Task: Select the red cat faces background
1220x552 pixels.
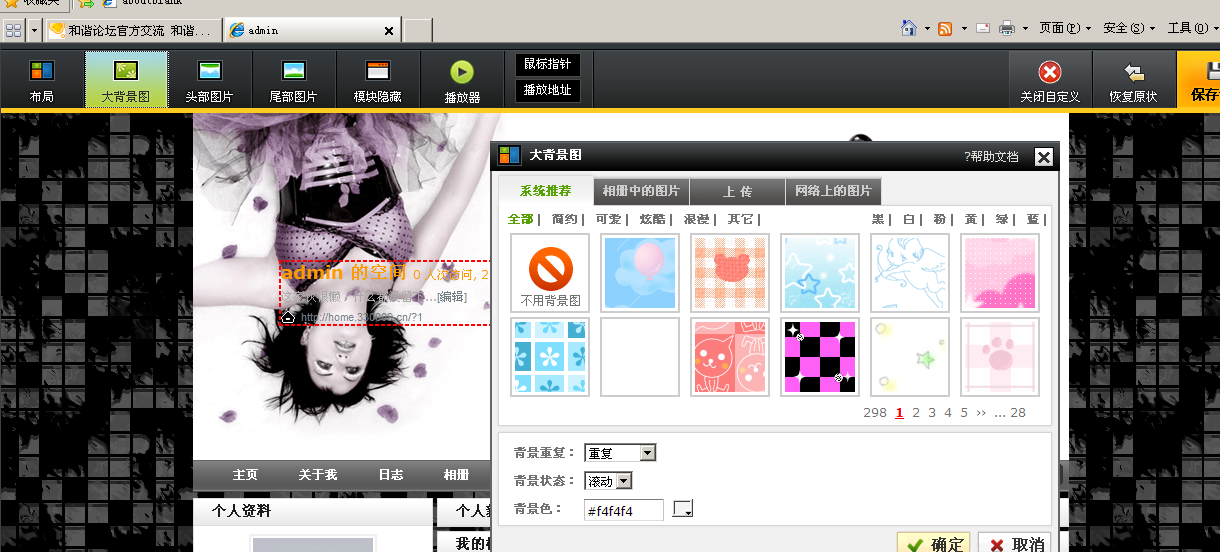Action: click(x=730, y=357)
